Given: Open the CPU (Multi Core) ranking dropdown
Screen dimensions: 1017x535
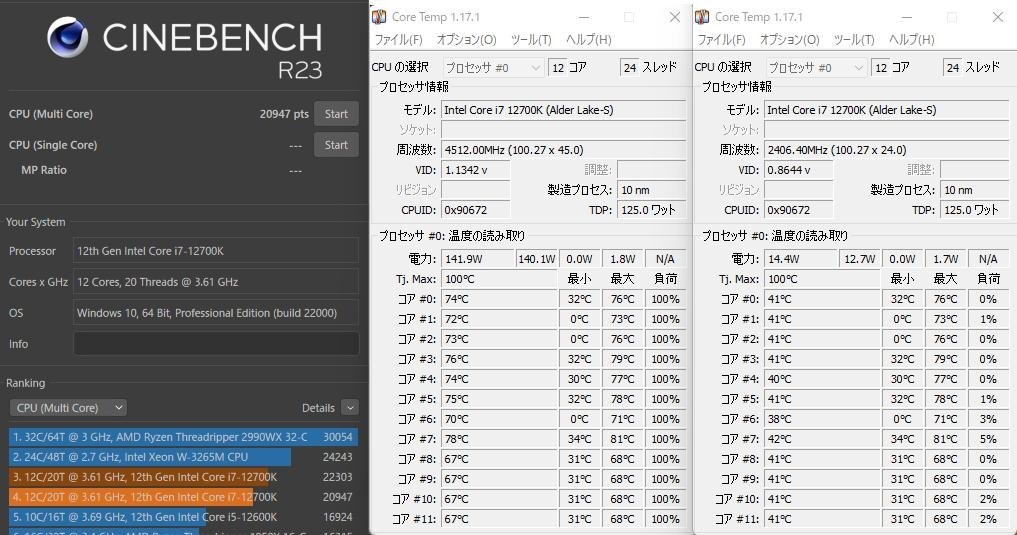Looking at the screenshot, I should tap(67, 408).
